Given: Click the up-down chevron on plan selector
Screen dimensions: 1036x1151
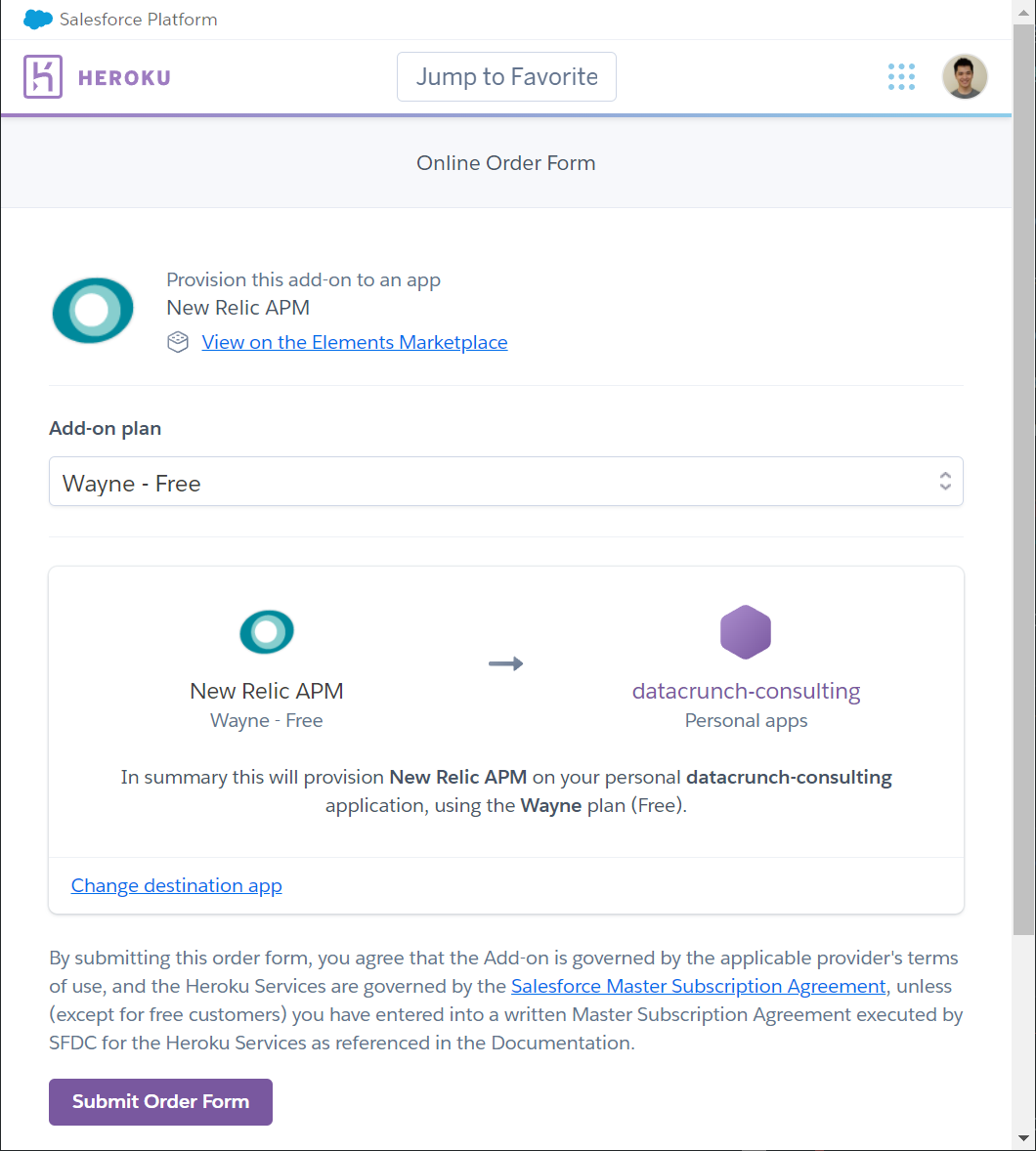Looking at the screenshot, I should [x=945, y=482].
